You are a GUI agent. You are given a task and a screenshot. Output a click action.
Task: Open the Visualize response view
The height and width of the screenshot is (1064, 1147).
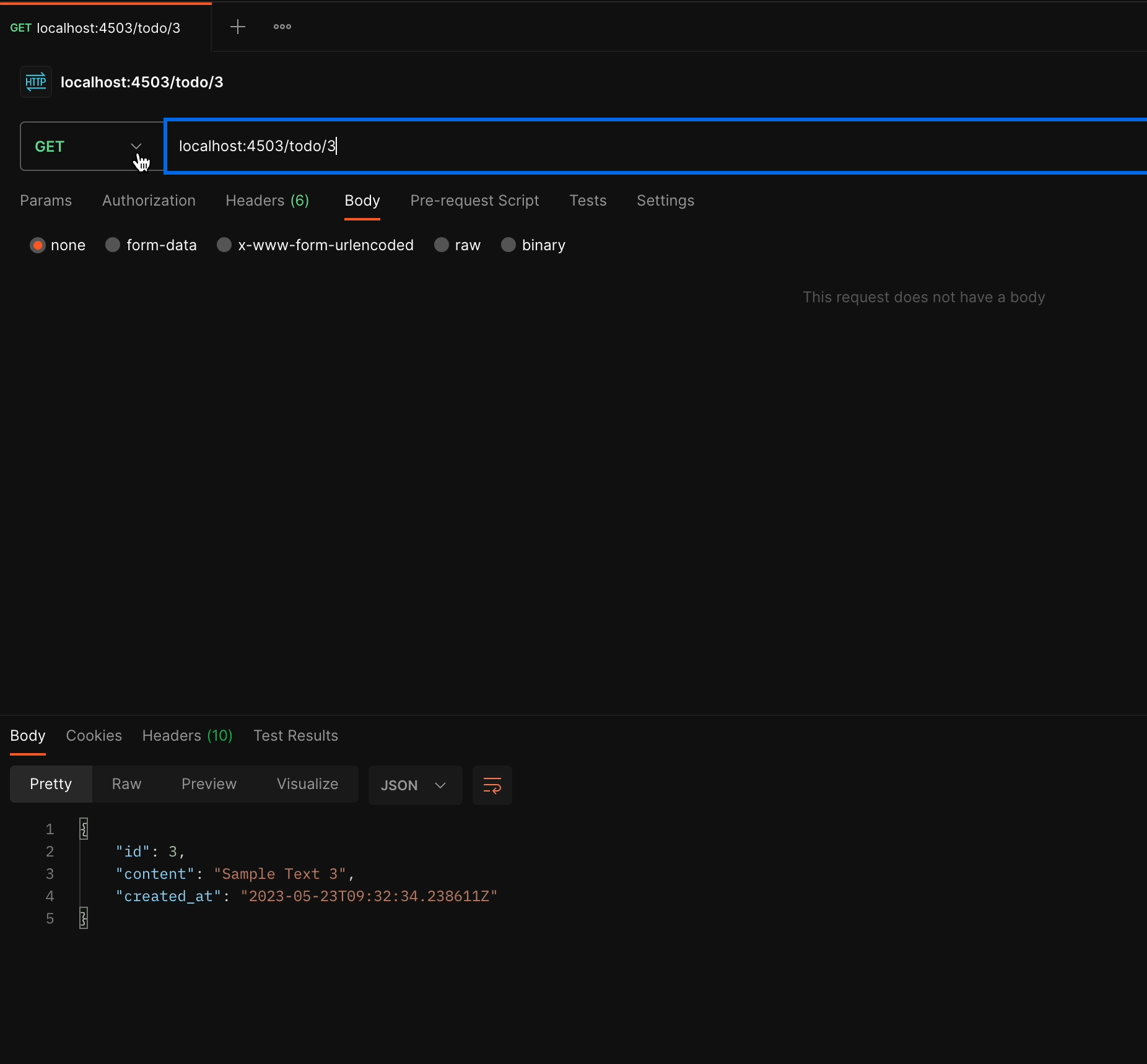click(308, 784)
